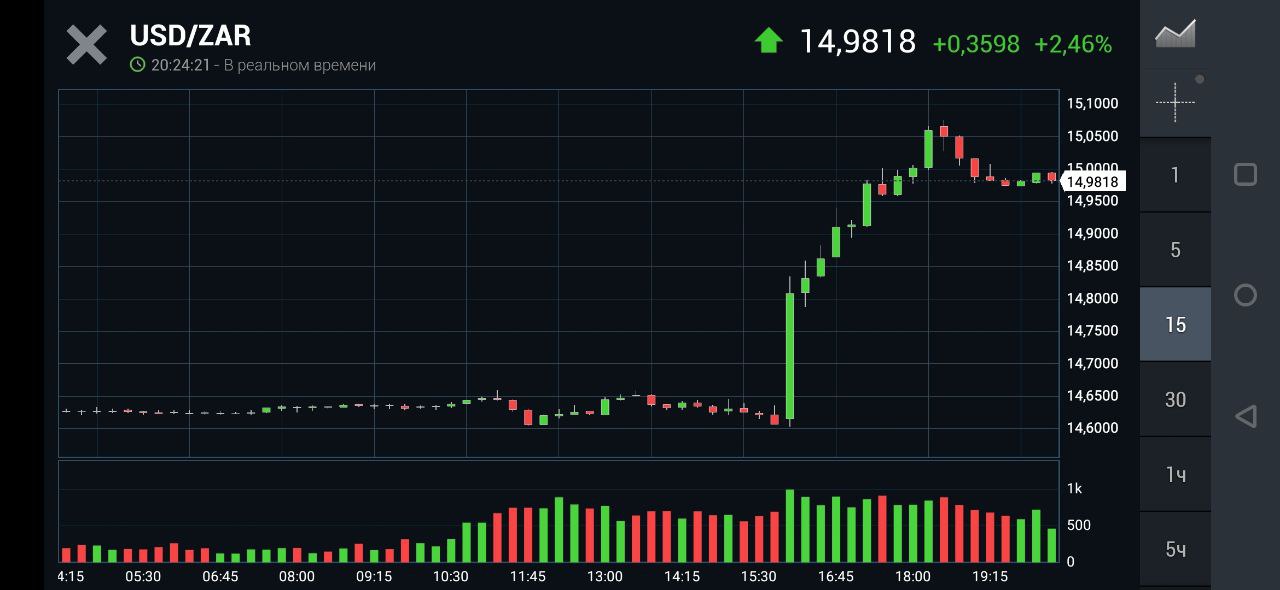The image size is (1280, 590).
Task: Click the green up arrow price indicator
Action: coord(768,41)
